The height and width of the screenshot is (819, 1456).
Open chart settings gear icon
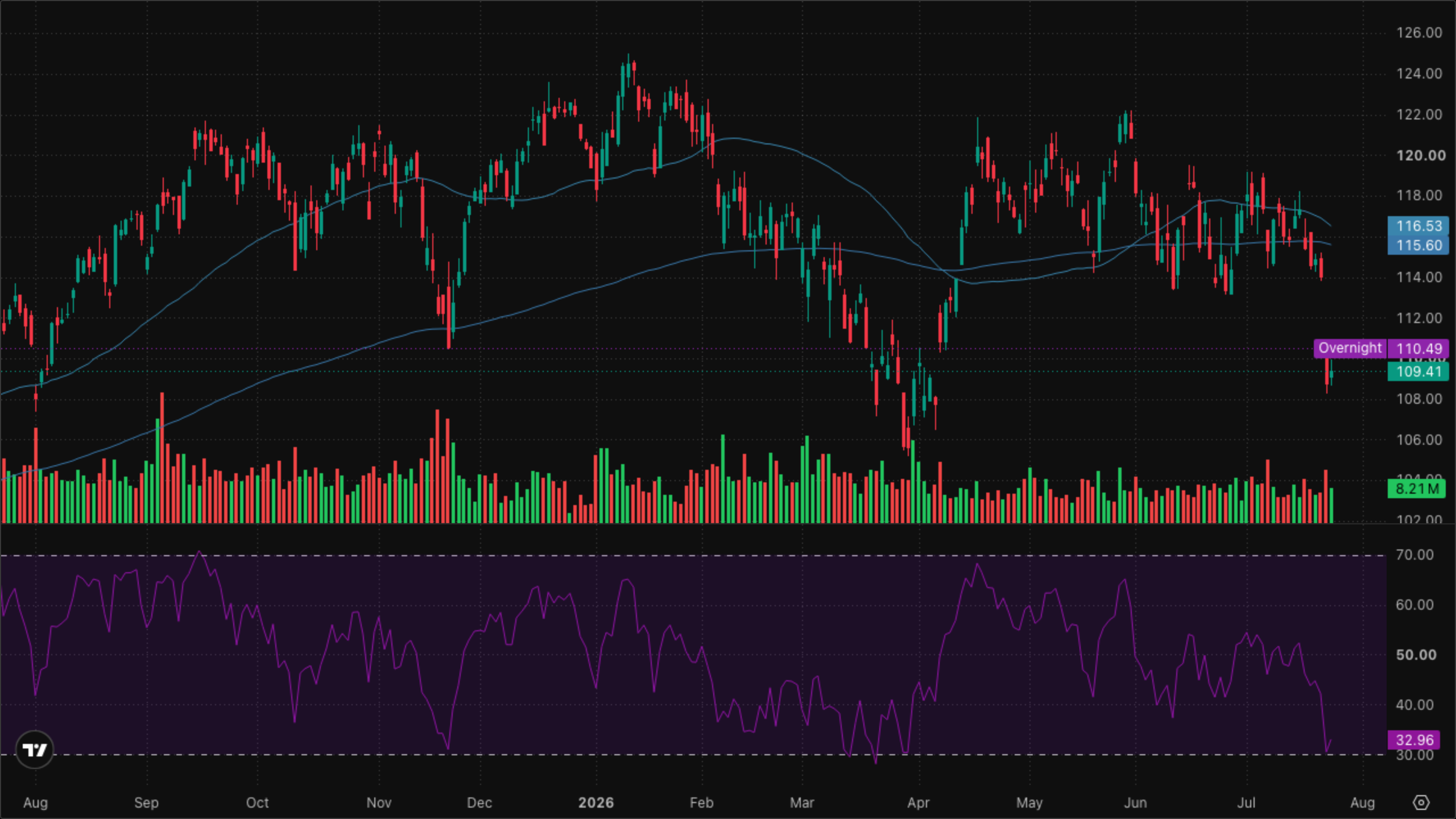pos(1421,803)
